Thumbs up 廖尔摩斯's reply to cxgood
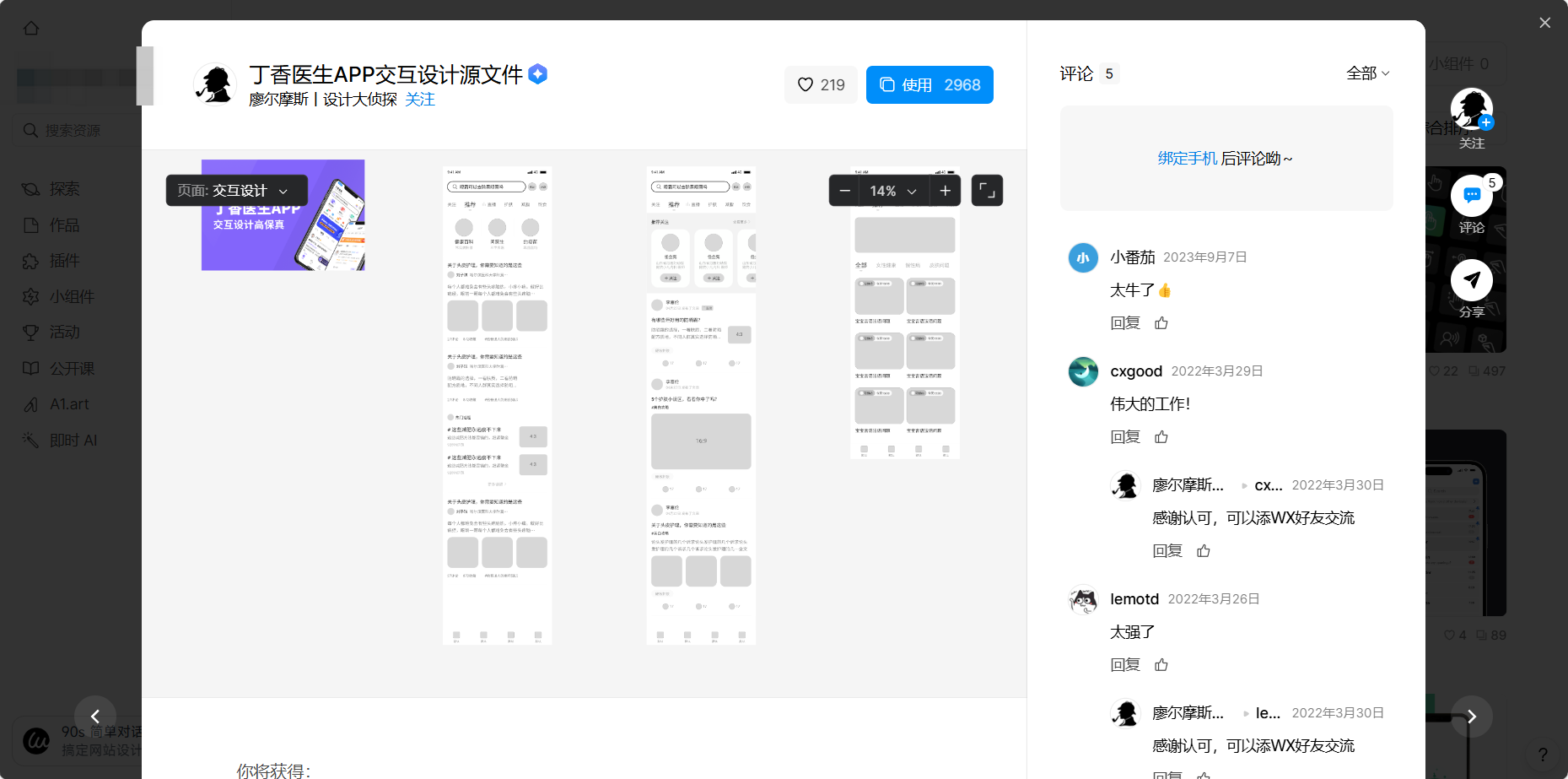This screenshot has height=779, width=1568. pos(1204,551)
